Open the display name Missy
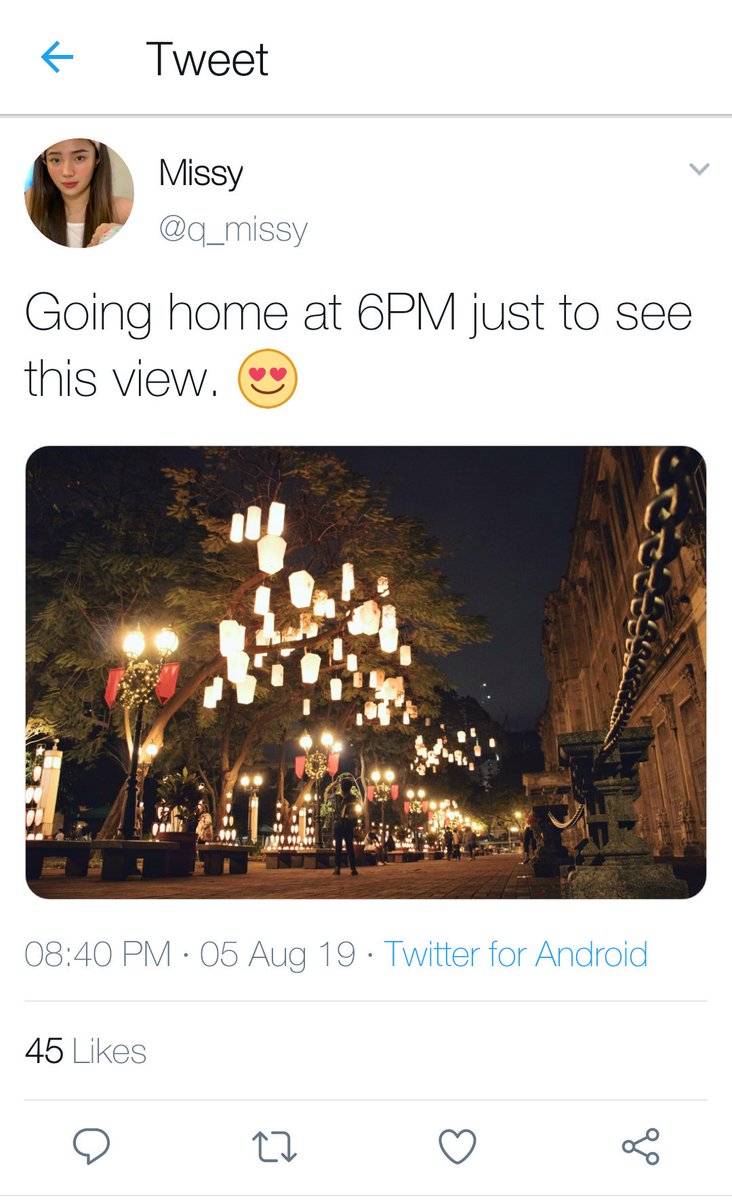The width and height of the screenshot is (732, 1200). (201, 173)
